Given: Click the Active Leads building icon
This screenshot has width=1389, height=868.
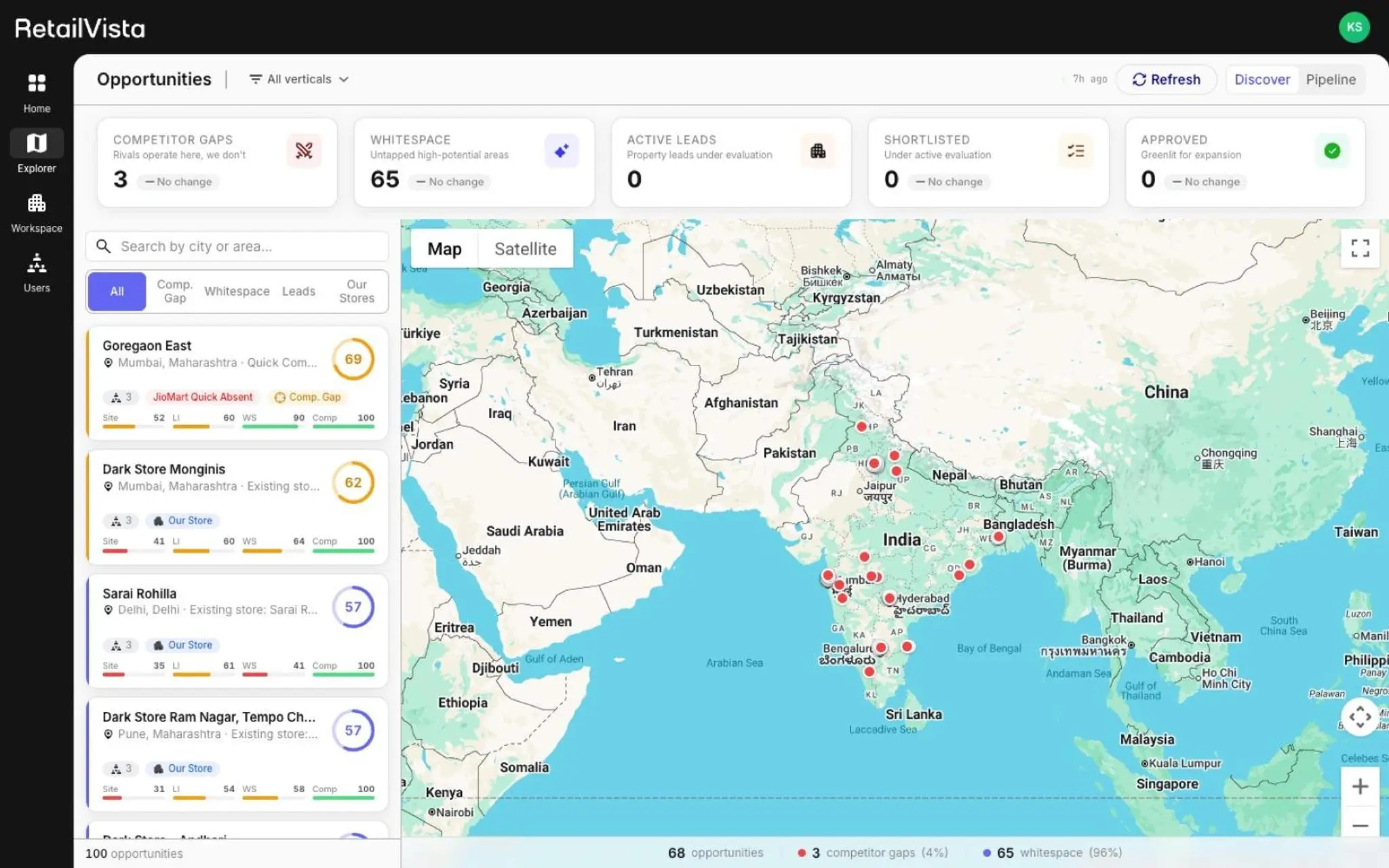Looking at the screenshot, I should [818, 151].
